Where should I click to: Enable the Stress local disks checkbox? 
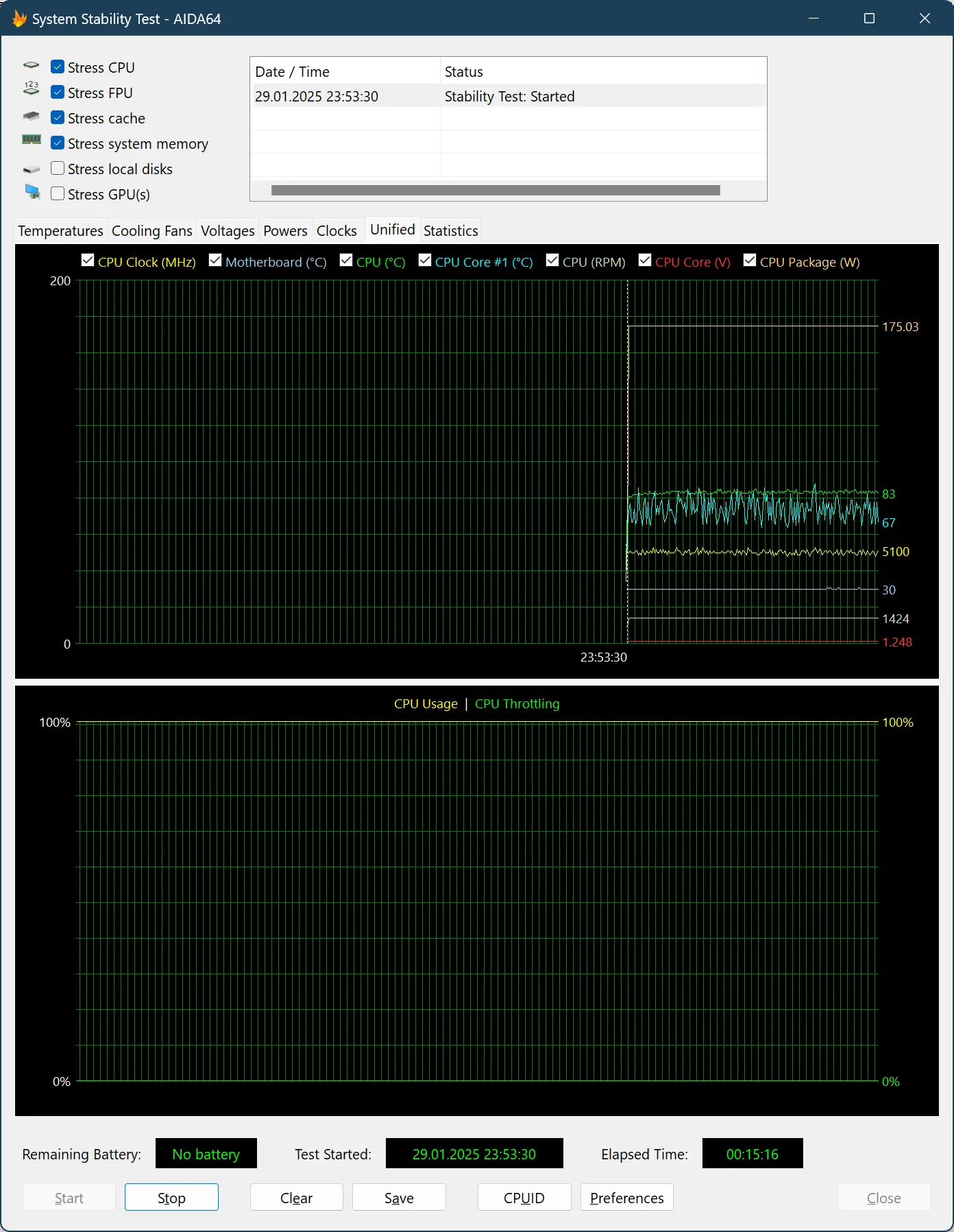[x=58, y=169]
